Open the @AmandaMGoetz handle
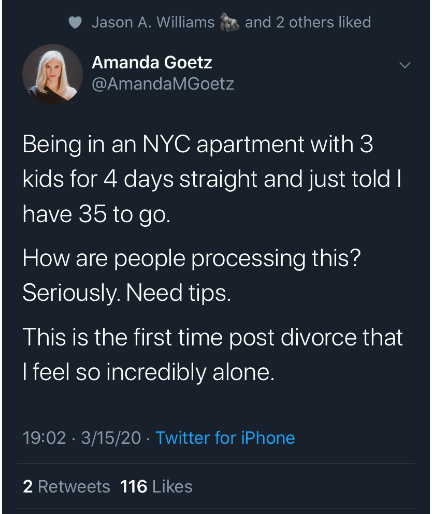The image size is (432, 514). 163,83
